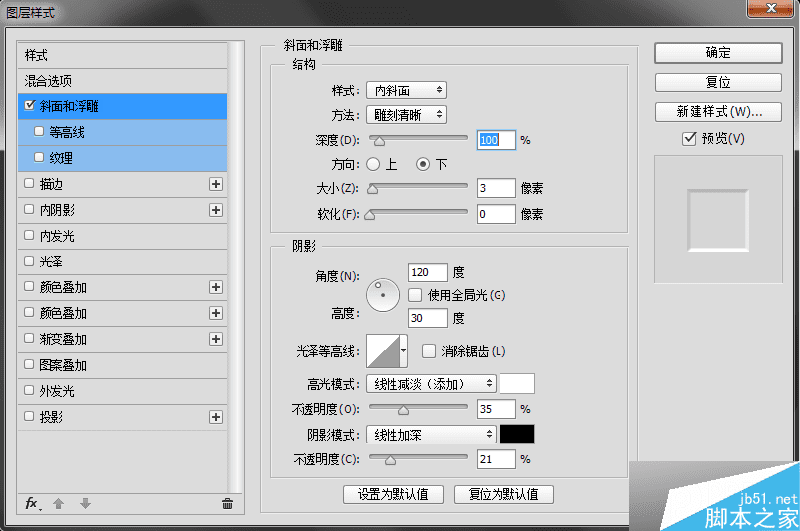
Task: Move effect down with the down arrow
Action: point(85,504)
